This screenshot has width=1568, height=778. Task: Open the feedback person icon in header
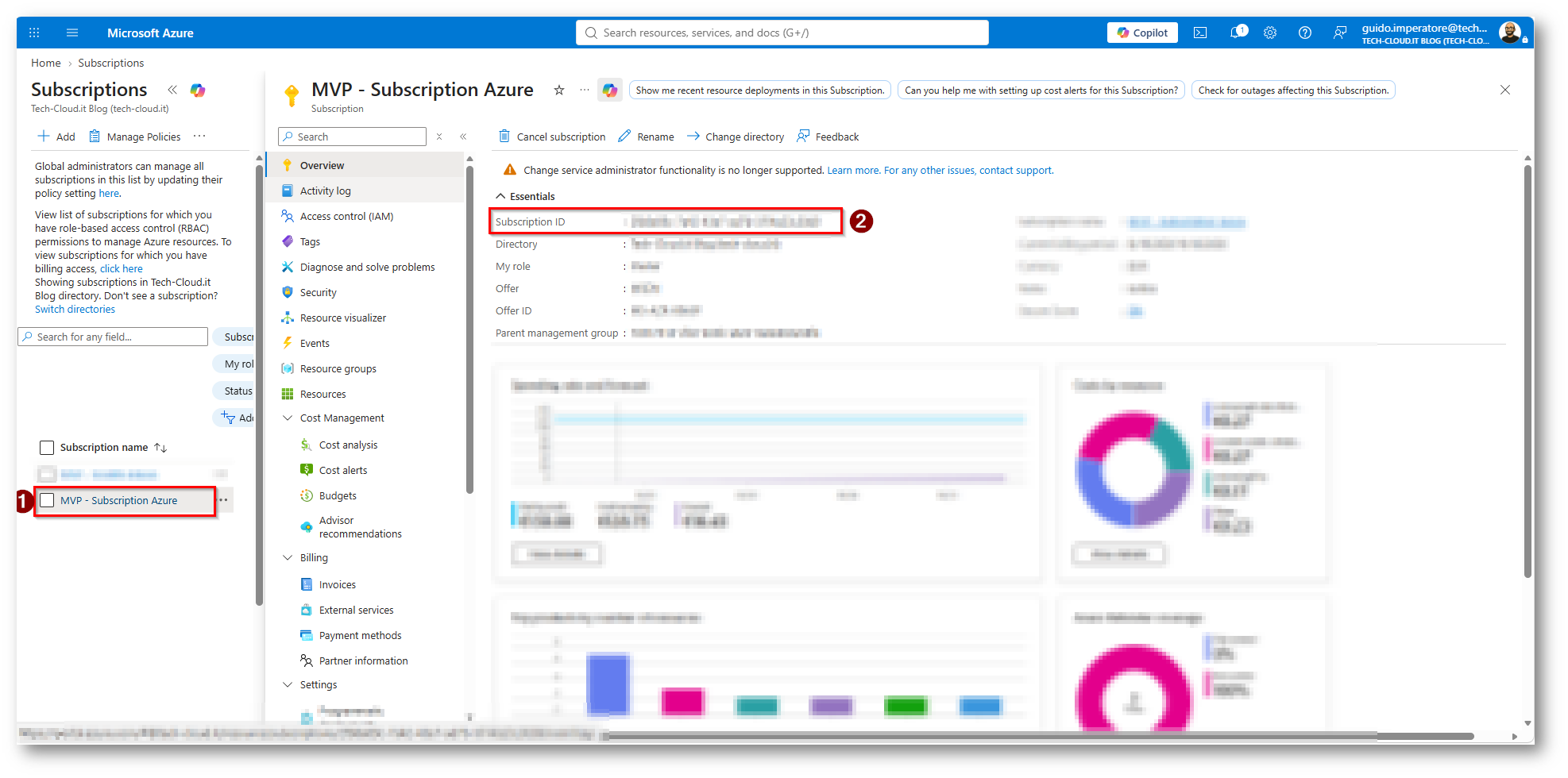pyautogui.click(x=1339, y=33)
